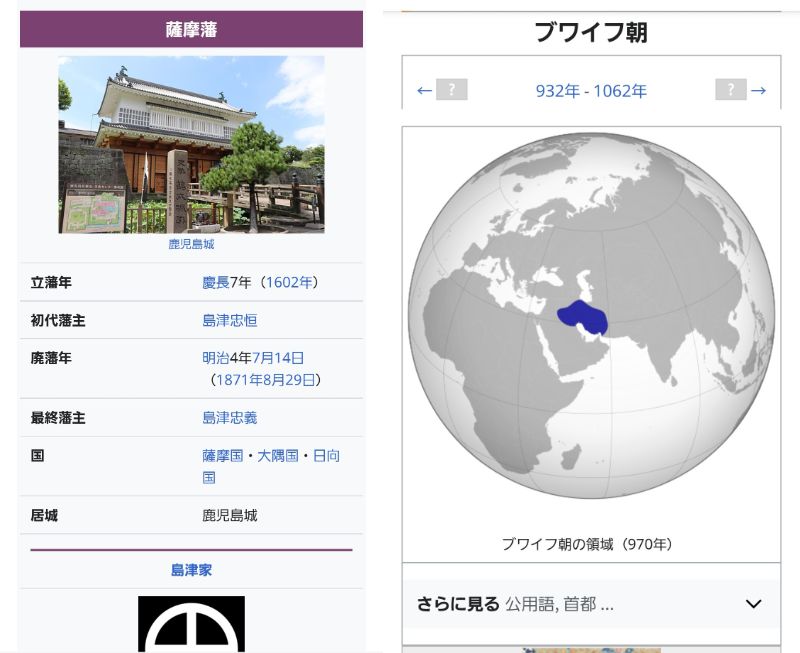Open the 1602年 year link

[288, 283]
